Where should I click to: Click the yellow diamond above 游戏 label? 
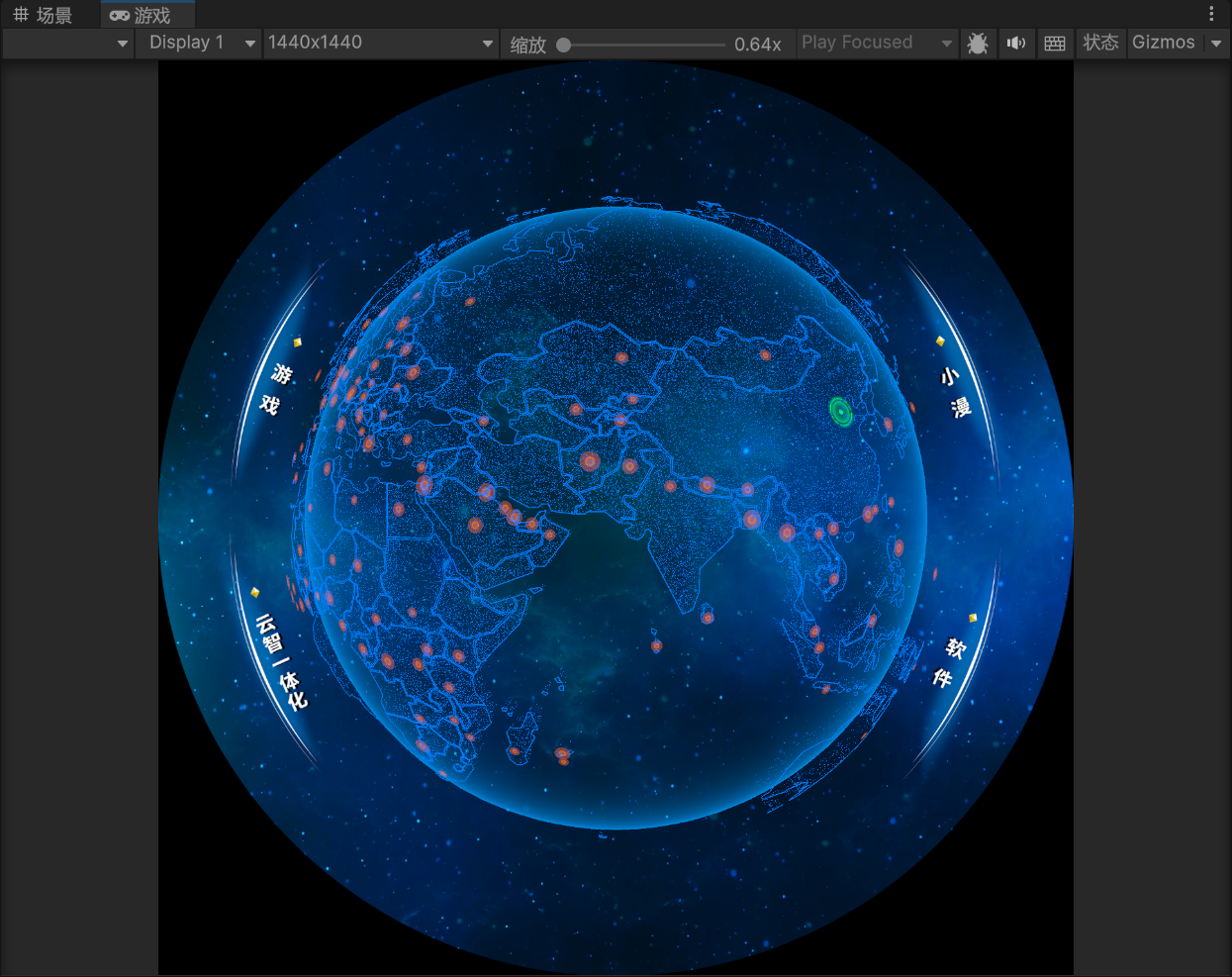point(297,342)
